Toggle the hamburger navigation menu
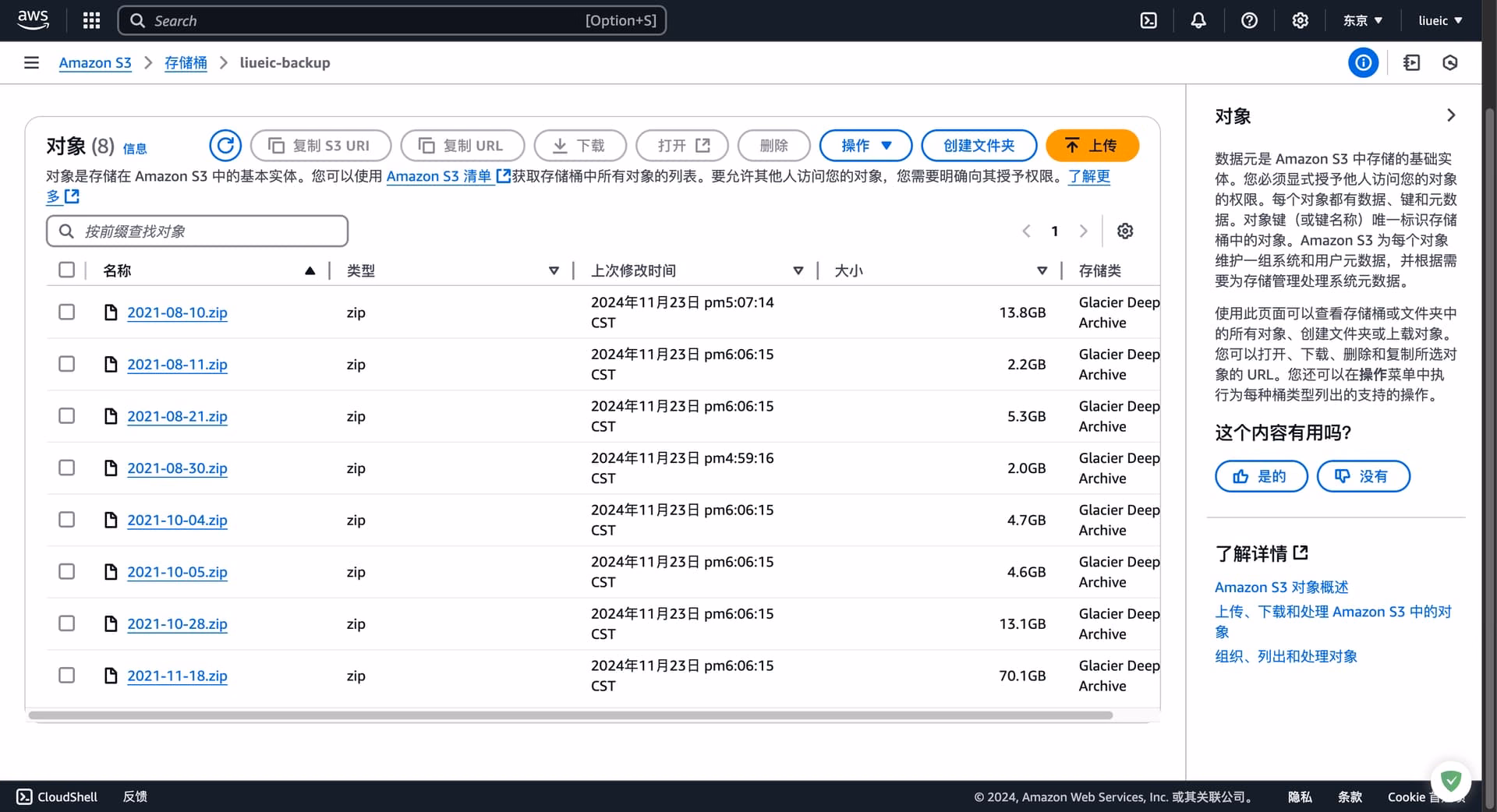The height and width of the screenshot is (812, 1497). (31, 62)
